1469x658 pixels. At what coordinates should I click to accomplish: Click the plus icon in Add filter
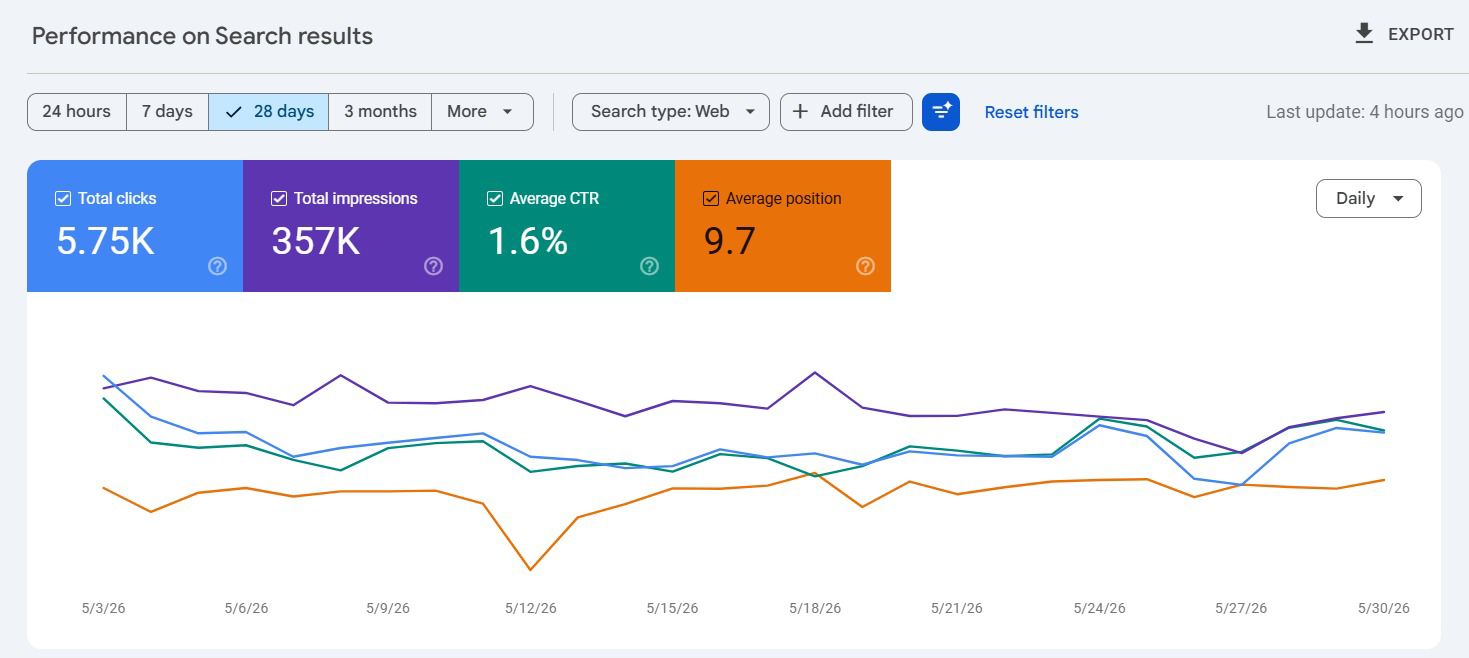[x=800, y=112]
